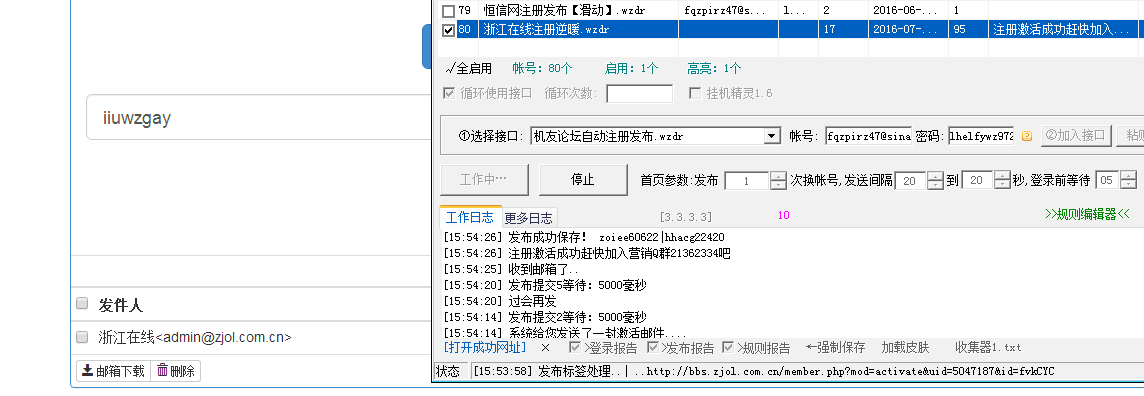This screenshot has width=1144, height=396.
Task: Click the 密码 input field
Action: (981, 136)
